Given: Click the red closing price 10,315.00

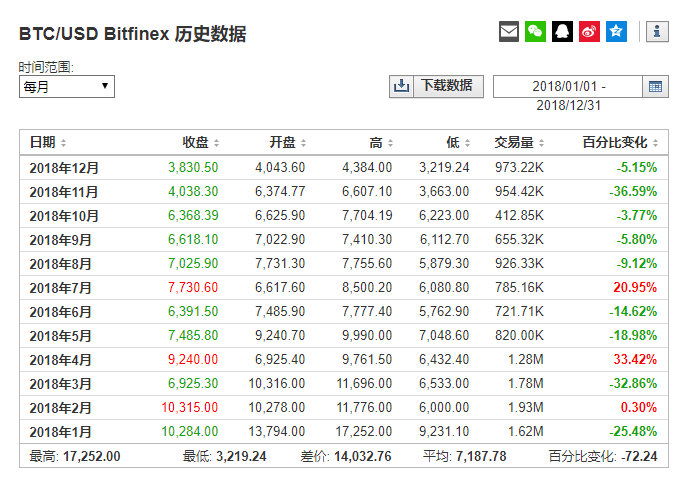Looking at the screenshot, I should [x=190, y=407].
